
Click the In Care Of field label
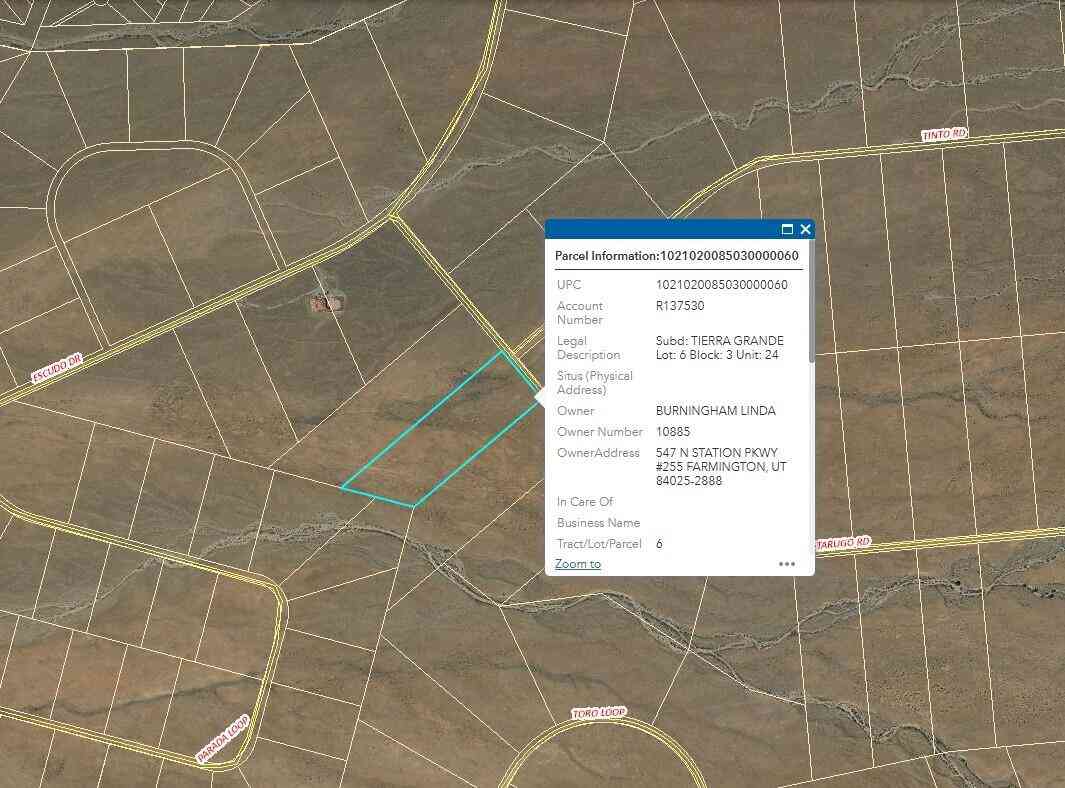point(585,501)
